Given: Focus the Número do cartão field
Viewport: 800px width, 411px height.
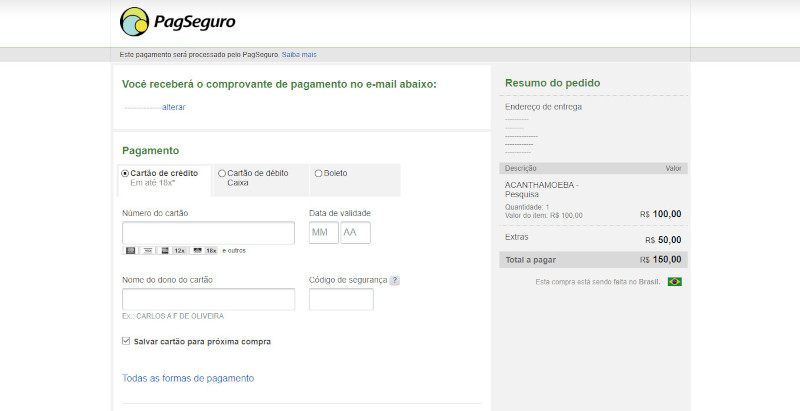Looking at the screenshot, I should (x=208, y=233).
